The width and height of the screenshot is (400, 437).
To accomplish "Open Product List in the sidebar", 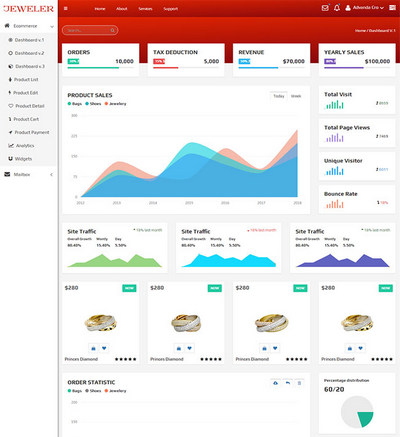I will 26,79.
